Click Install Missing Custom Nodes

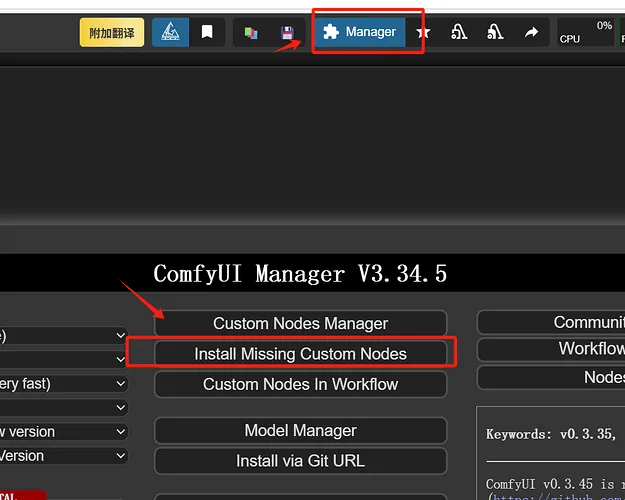(x=300, y=353)
